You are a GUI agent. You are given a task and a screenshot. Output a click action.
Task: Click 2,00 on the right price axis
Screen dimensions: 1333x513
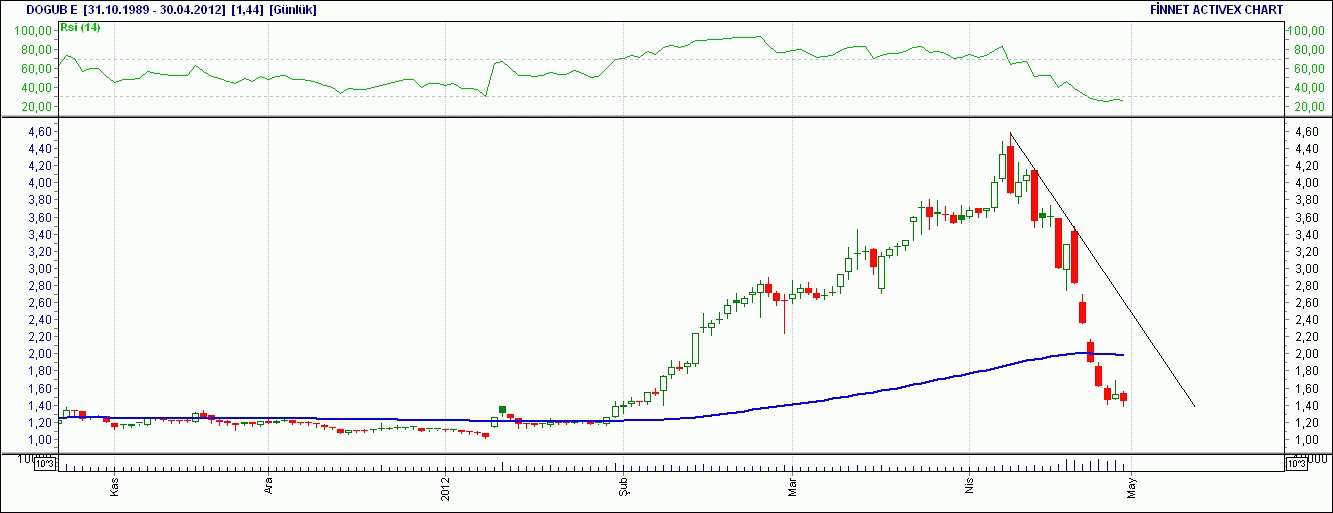click(1305, 354)
